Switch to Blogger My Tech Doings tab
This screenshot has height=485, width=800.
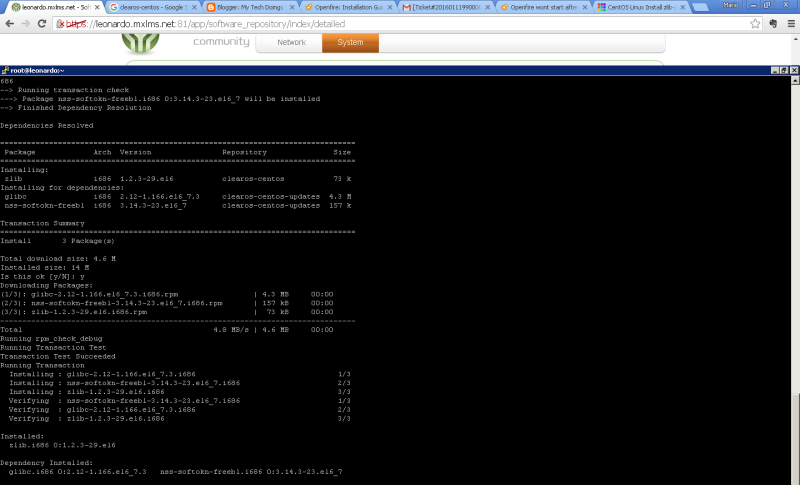click(249, 7)
